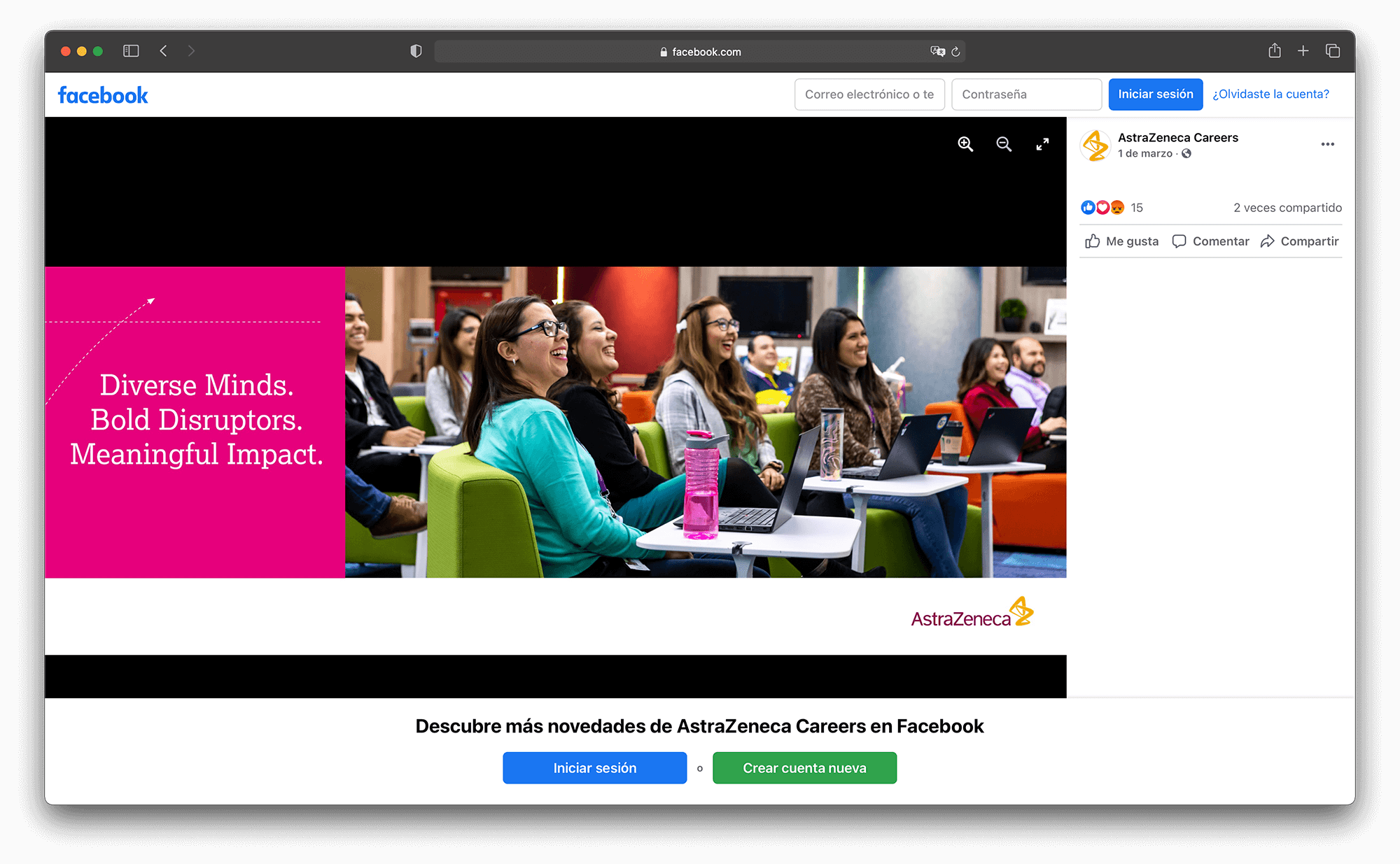
Task: Zoom in on the photo
Action: tap(965, 144)
